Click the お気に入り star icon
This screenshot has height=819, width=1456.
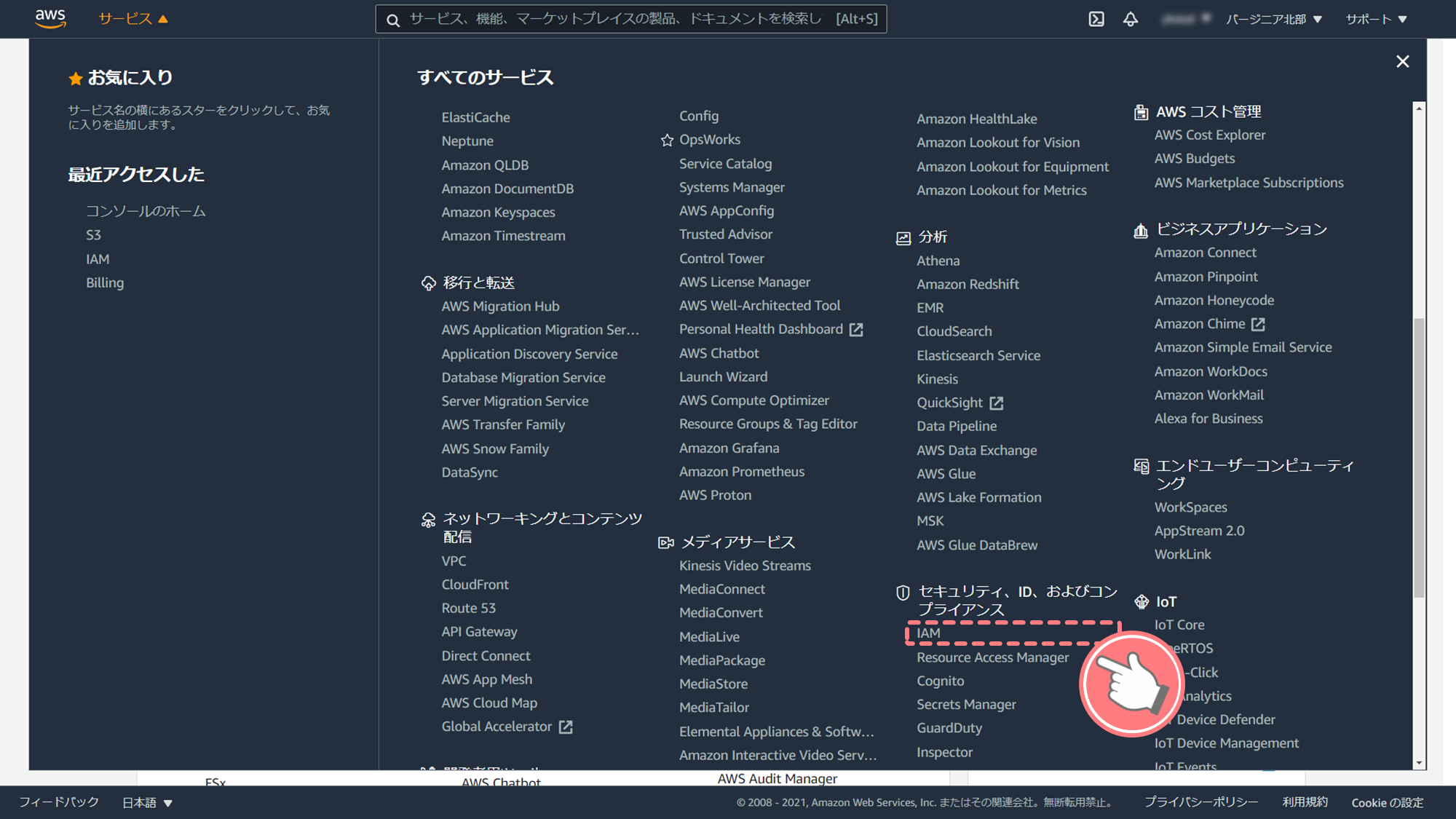[x=75, y=79]
